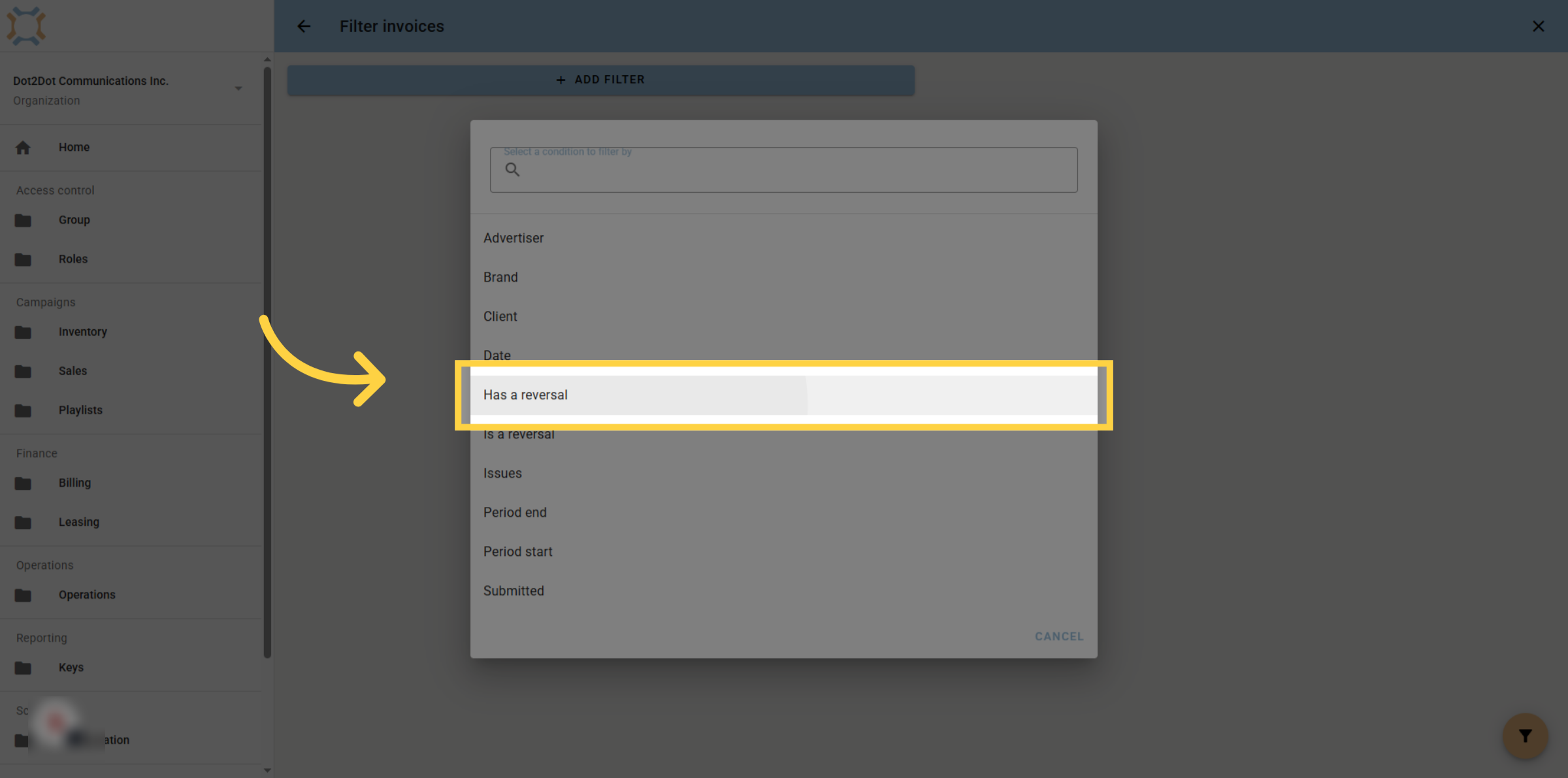Click the Operations folder icon

tap(23, 595)
